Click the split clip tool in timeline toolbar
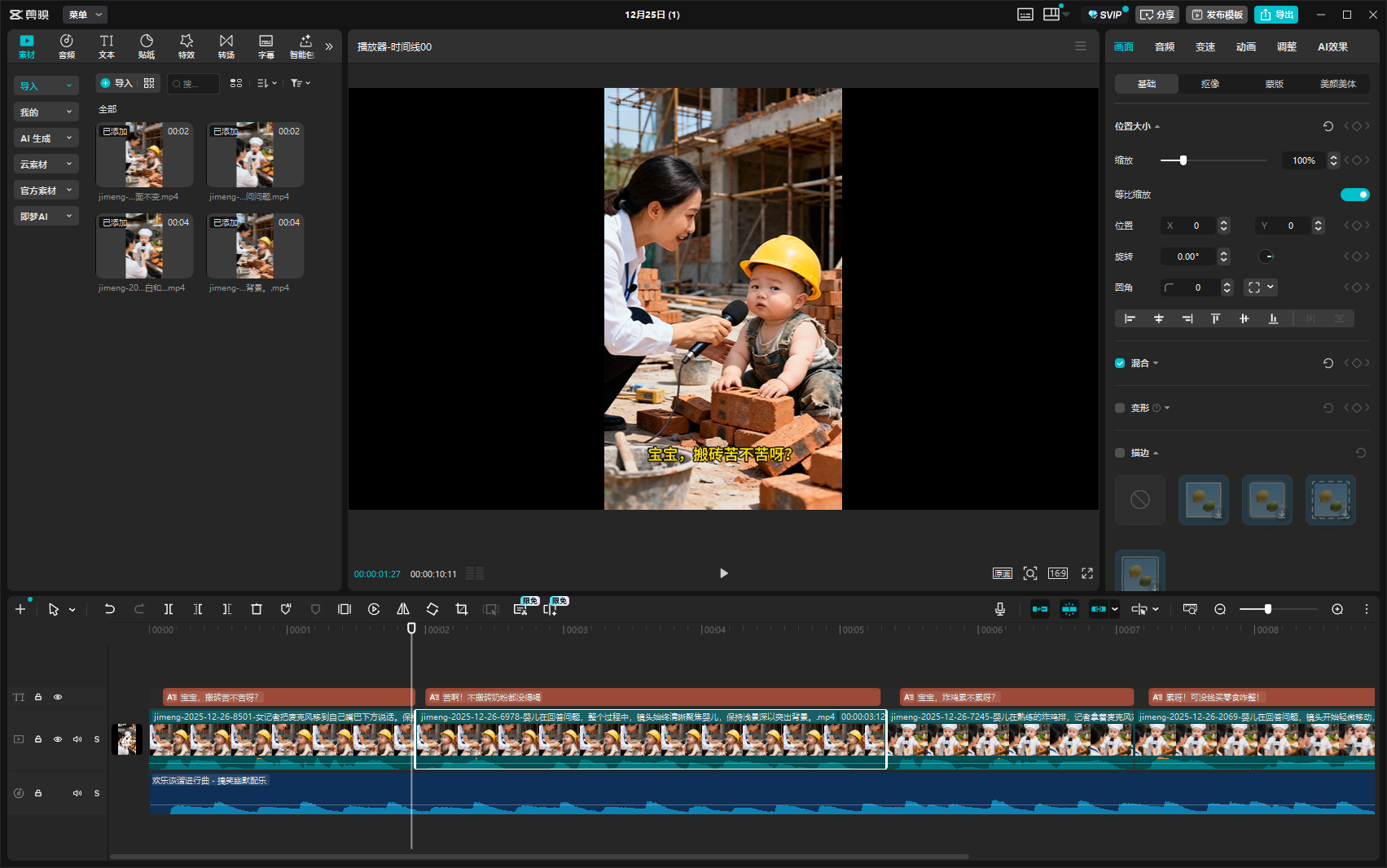The height and width of the screenshot is (868, 1387). click(169, 609)
